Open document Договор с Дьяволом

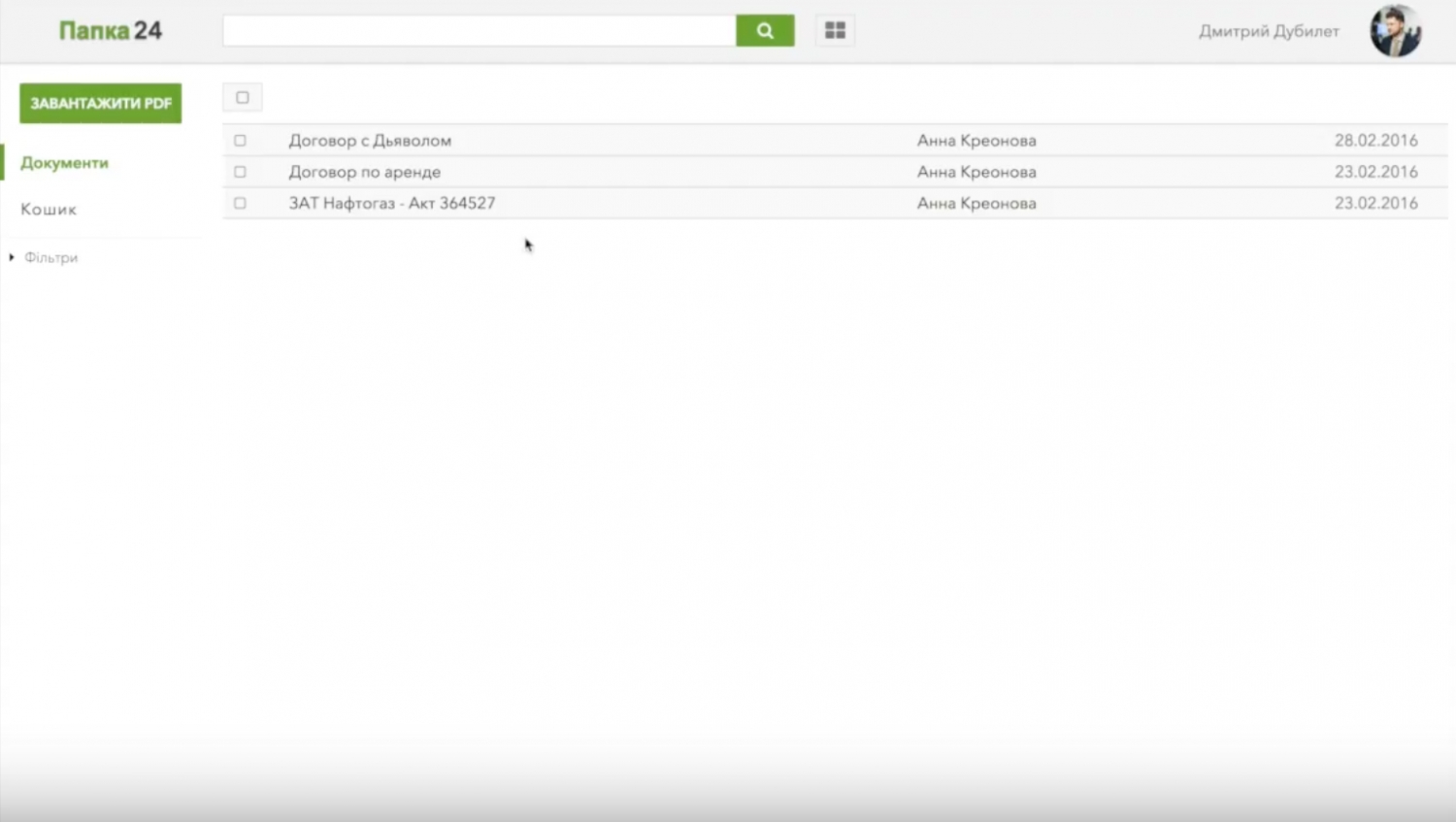pos(370,141)
